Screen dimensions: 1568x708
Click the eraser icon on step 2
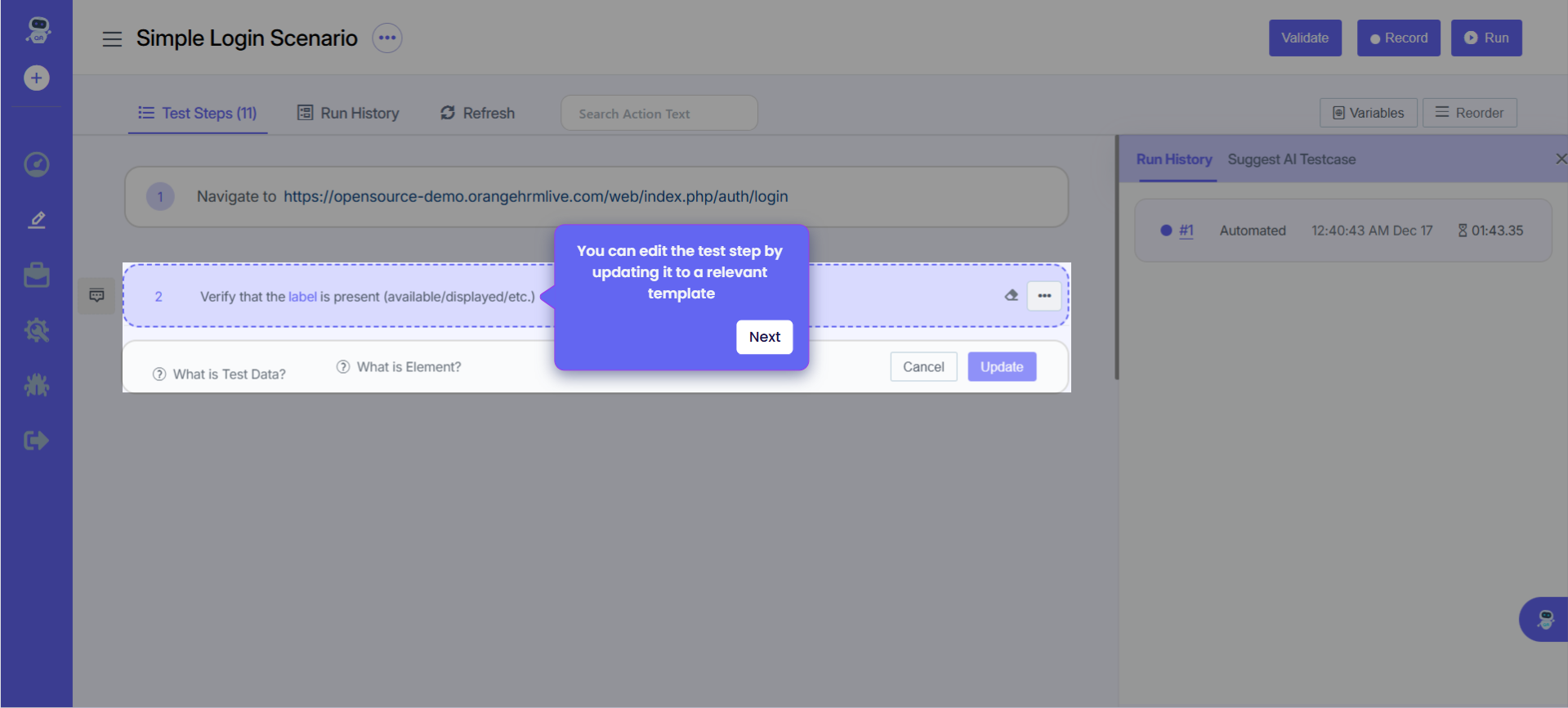(x=1011, y=296)
